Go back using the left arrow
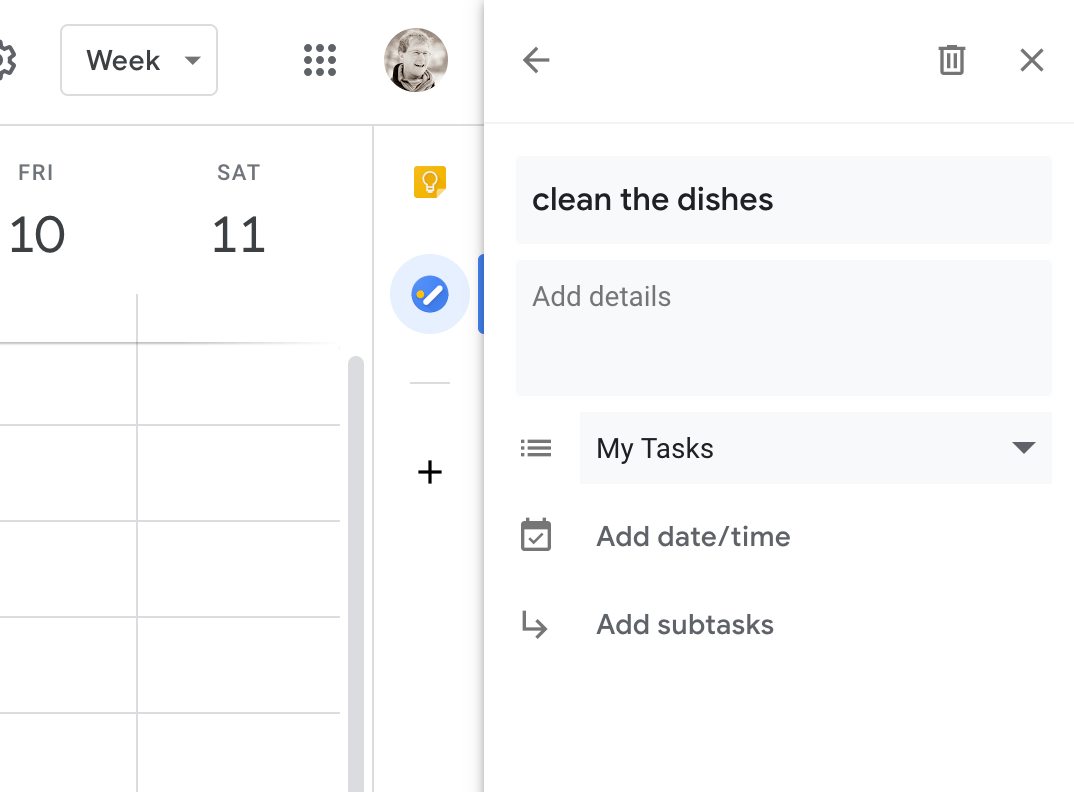This screenshot has height=792, width=1074. [536, 60]
